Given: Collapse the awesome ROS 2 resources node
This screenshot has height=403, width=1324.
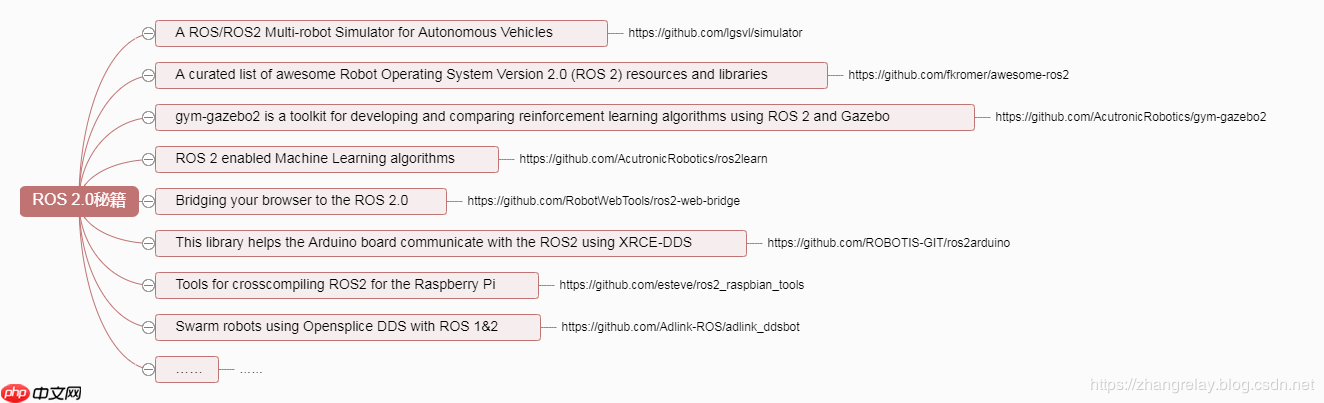Looking at the screenshot, I should click(x=148, y=75).
